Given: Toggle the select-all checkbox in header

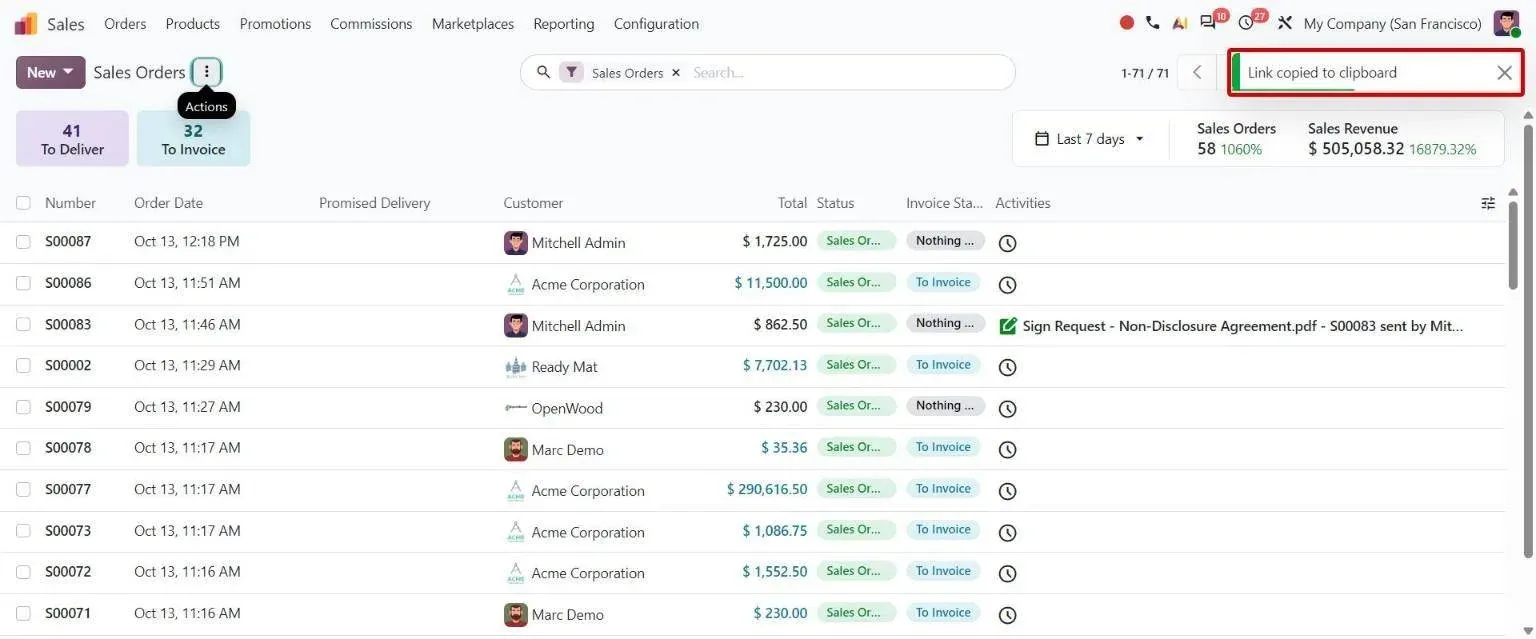Looking at the screenshot, I should [x=23, y=203].
